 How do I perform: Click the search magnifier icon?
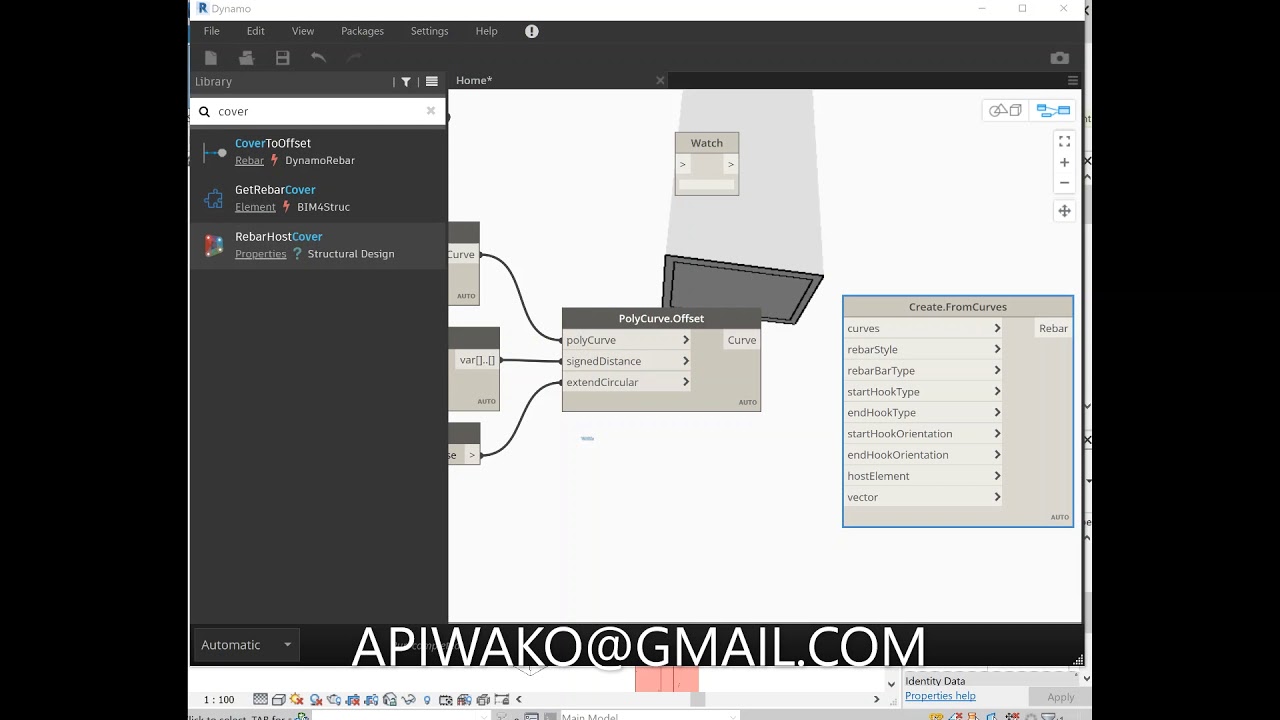coord(205,112)
